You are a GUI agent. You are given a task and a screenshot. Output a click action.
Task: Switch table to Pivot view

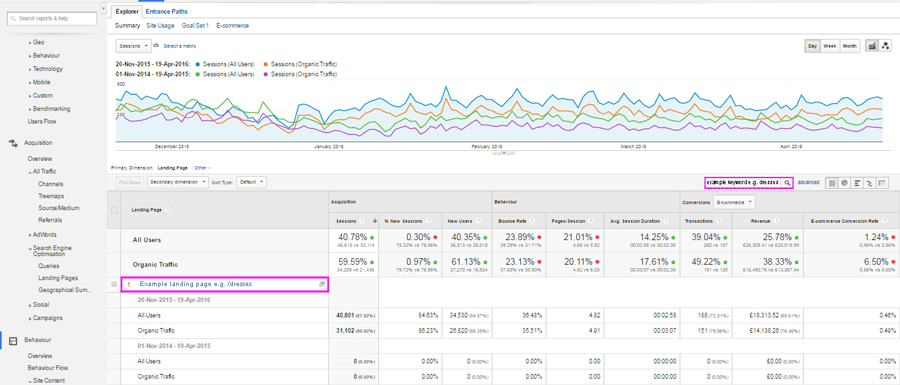(x=883, y=182)
